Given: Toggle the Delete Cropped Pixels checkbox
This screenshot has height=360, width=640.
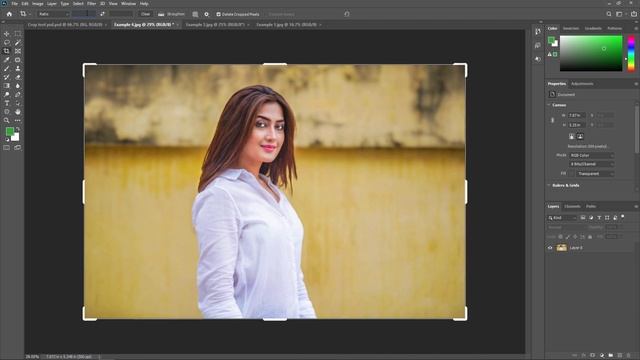Looking at the screenshot, I should [x=218, y=14].
